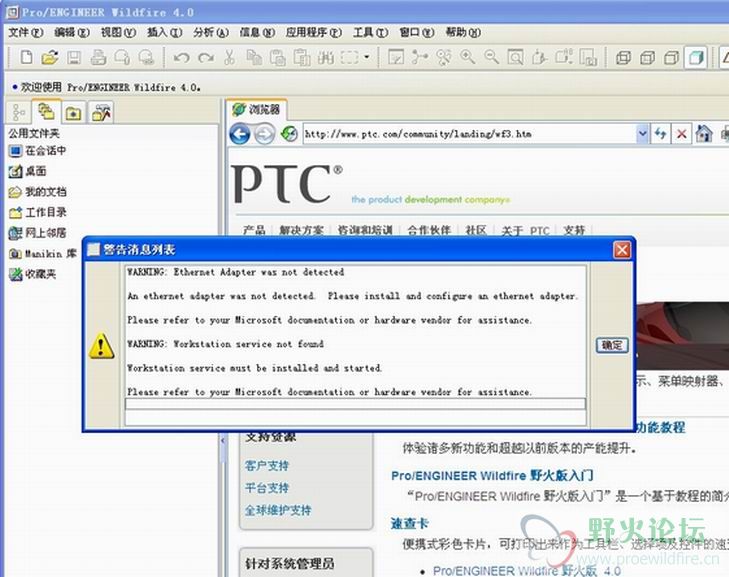Open the 分析(A) menu
This screenshot has height=577, width=729.
pyautogui.click(x=211, y=32)
